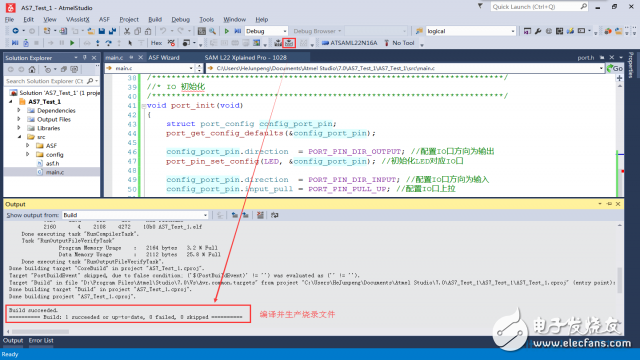Expand the Libraries tree node

(19, 128)
